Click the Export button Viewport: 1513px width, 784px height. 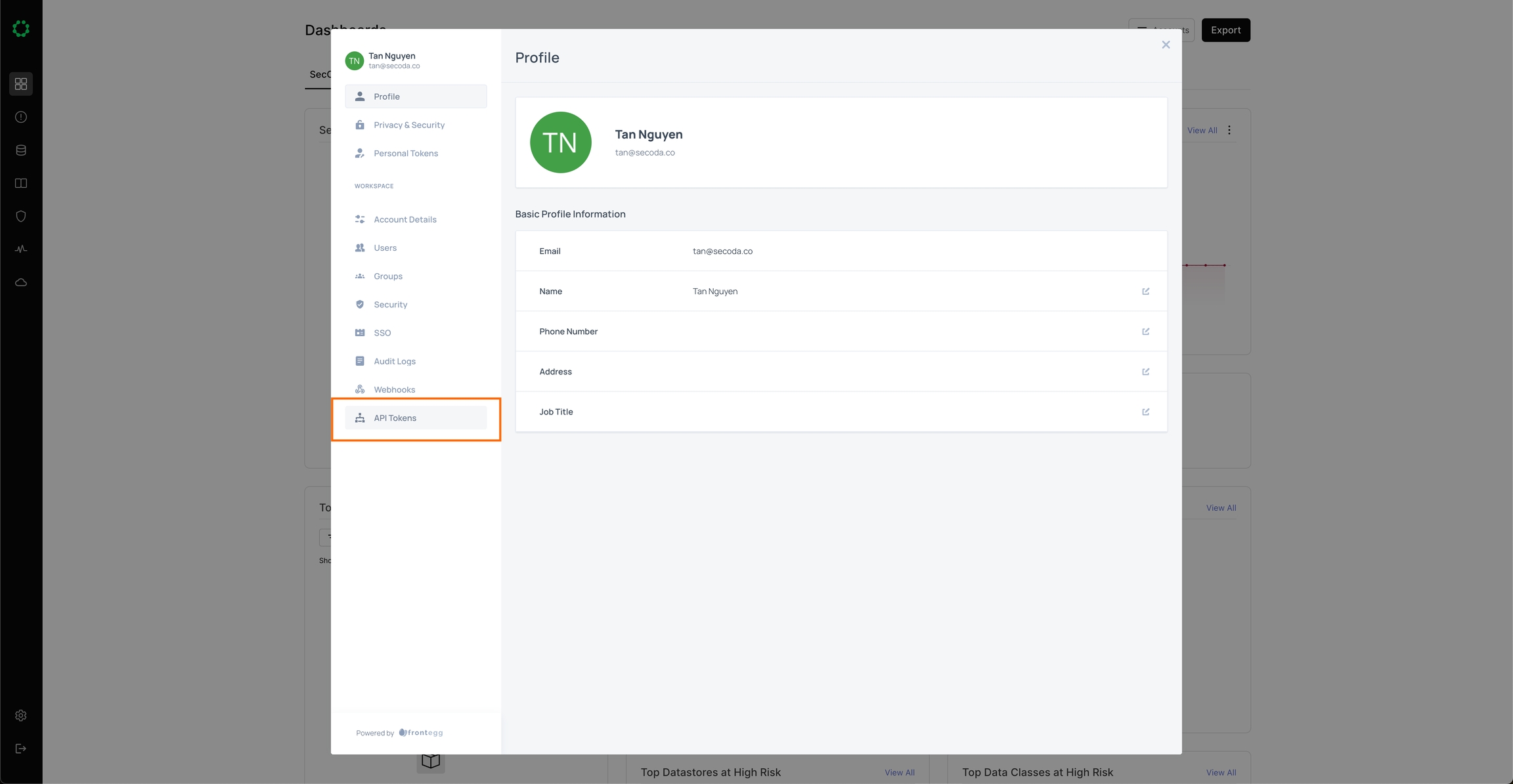[1225, 30]
